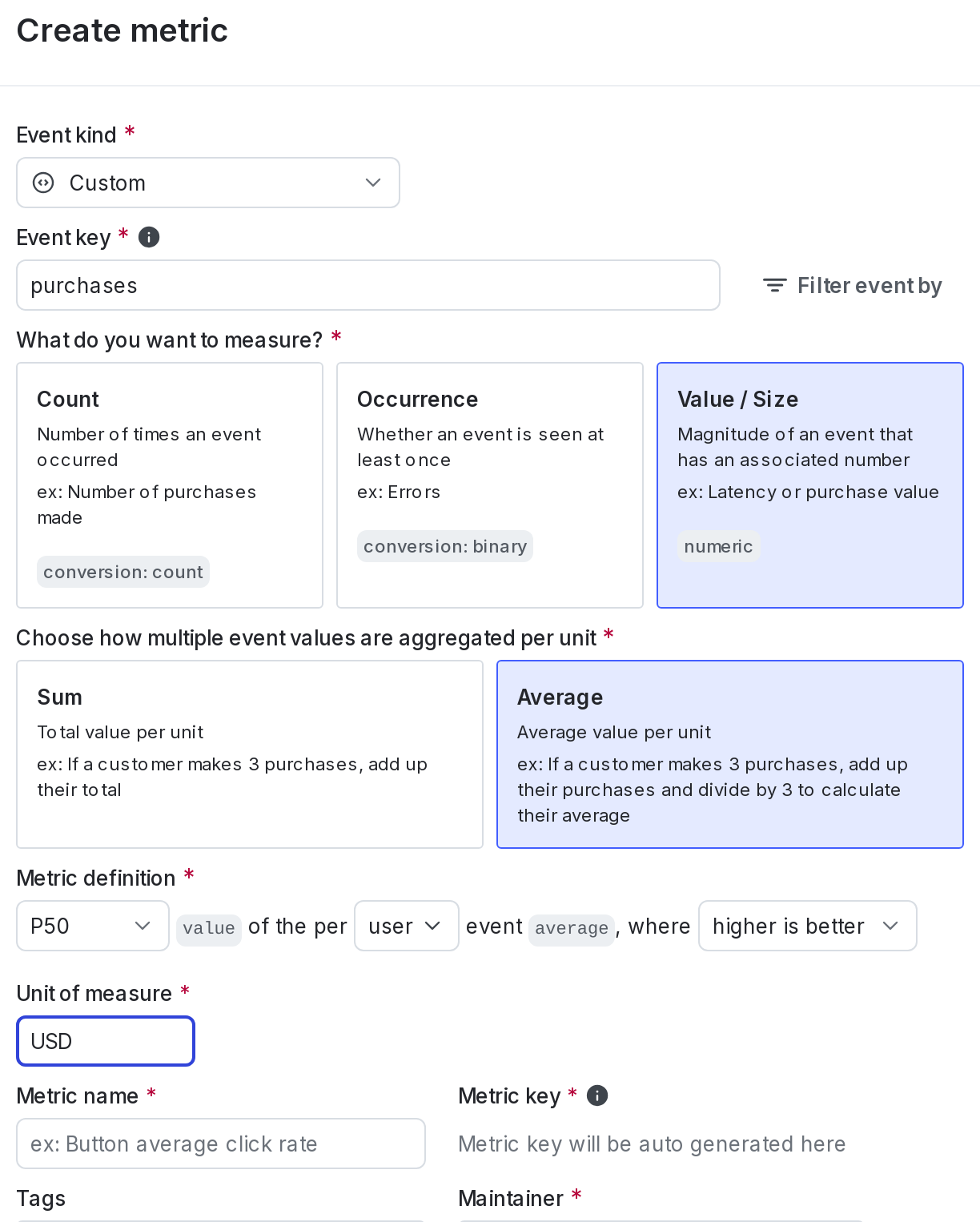Open the higher is better dropdown

[807, 926]
